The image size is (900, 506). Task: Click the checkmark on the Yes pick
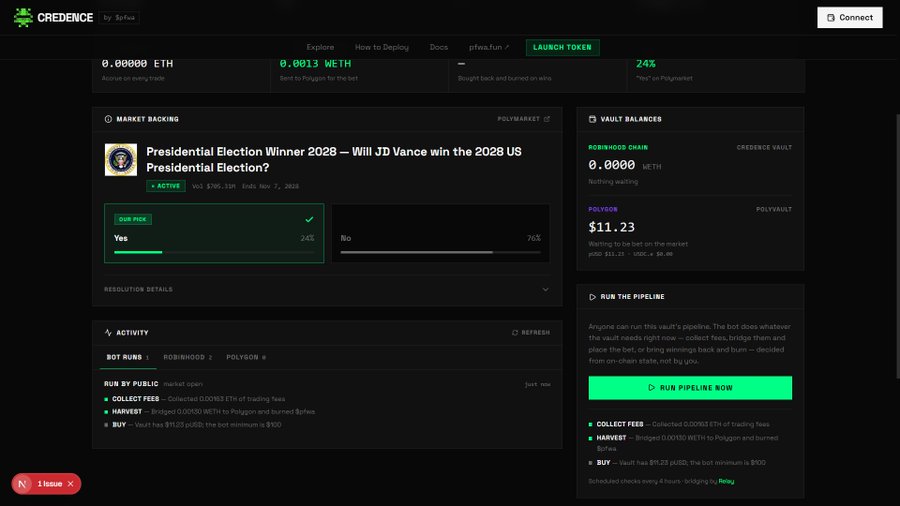[309, 219]
